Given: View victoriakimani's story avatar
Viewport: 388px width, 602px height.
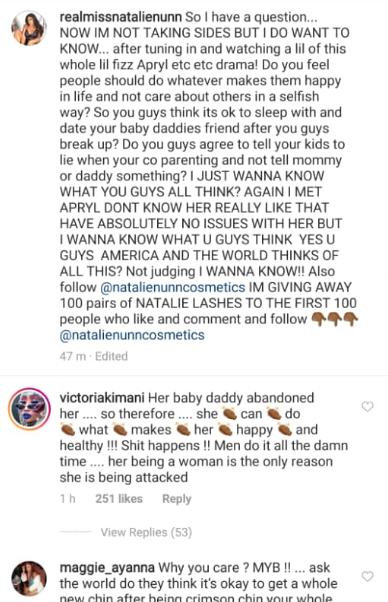Looking at the screenshot, I should point(29,408).
